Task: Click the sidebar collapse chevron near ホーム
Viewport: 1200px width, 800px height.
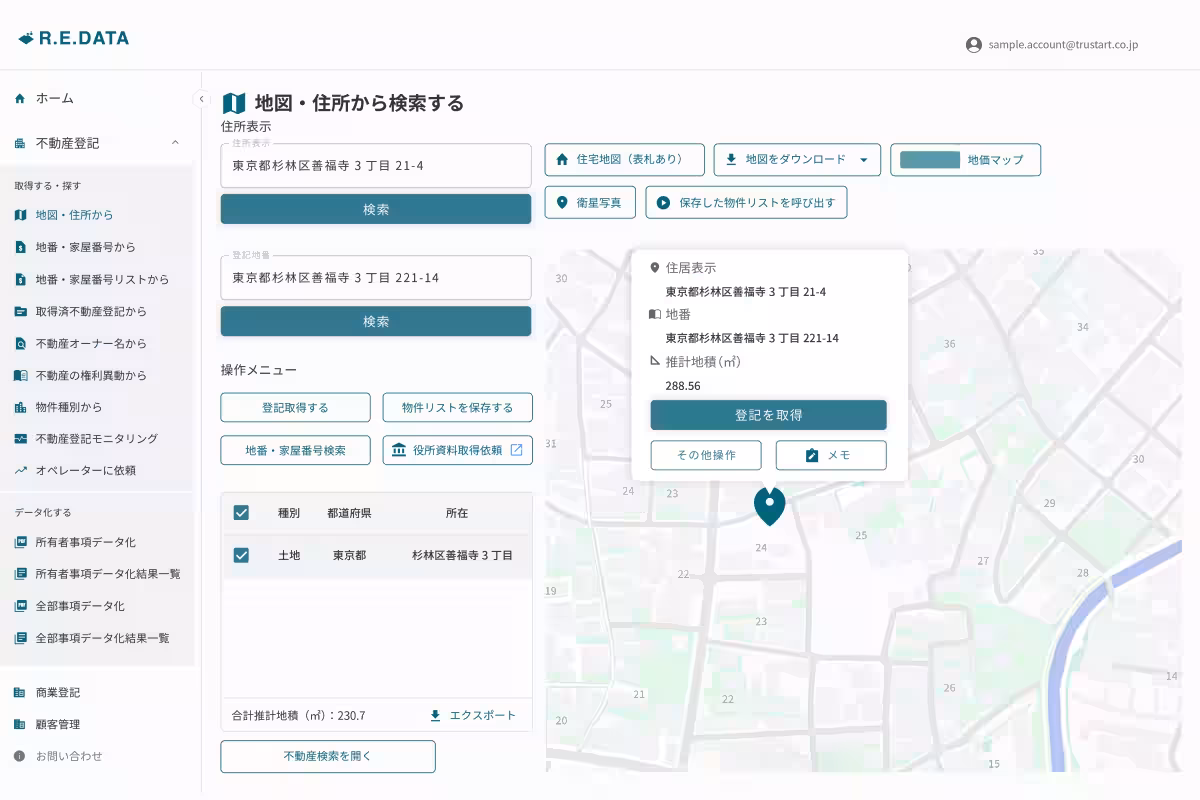Action: [x=201, y=98]
